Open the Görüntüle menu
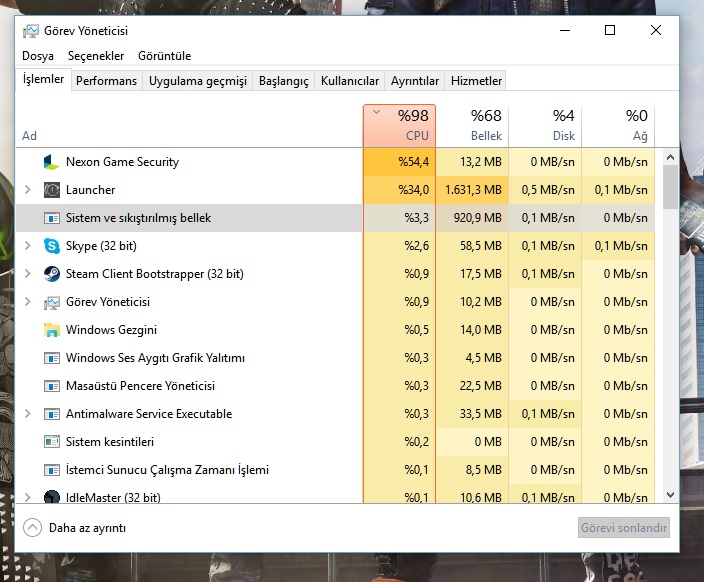 point(164,56)
